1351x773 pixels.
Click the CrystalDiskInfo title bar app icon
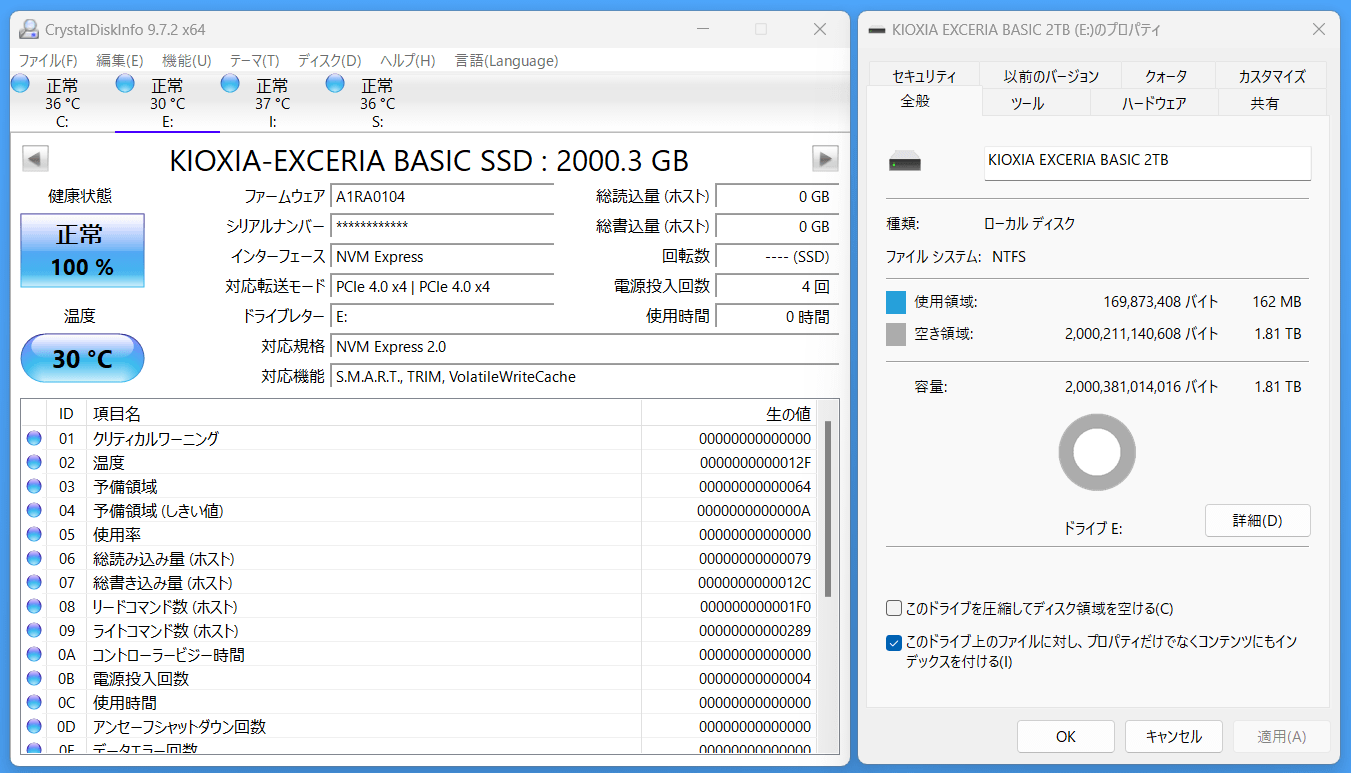click(30, 30)
